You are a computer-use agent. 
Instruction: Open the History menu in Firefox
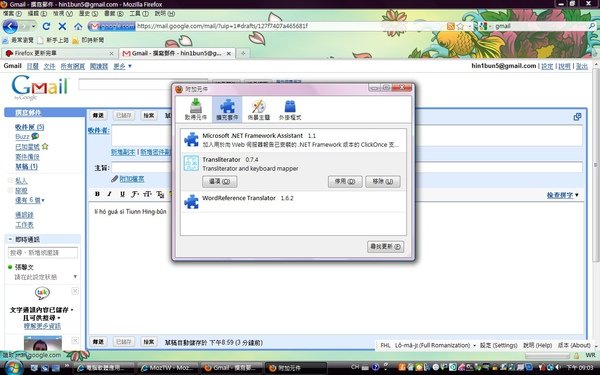pyautogui.click(x=88, y=13)
